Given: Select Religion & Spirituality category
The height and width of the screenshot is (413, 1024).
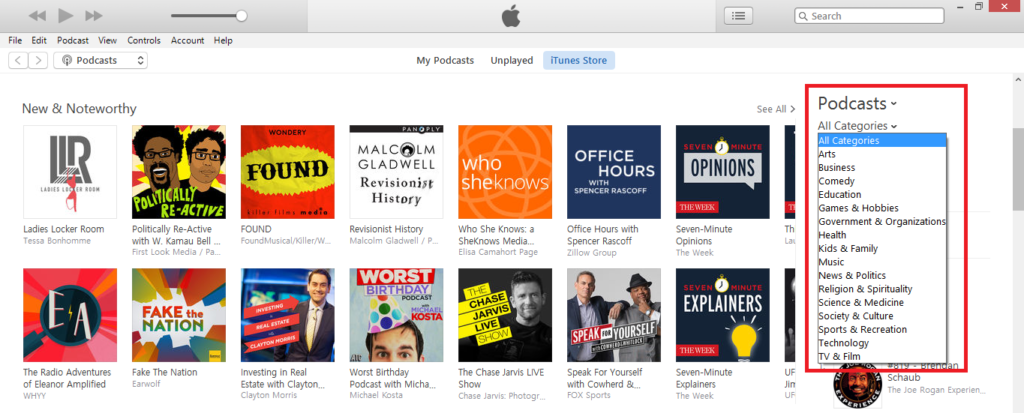Looking at the screenshot, I should point(882,289).
